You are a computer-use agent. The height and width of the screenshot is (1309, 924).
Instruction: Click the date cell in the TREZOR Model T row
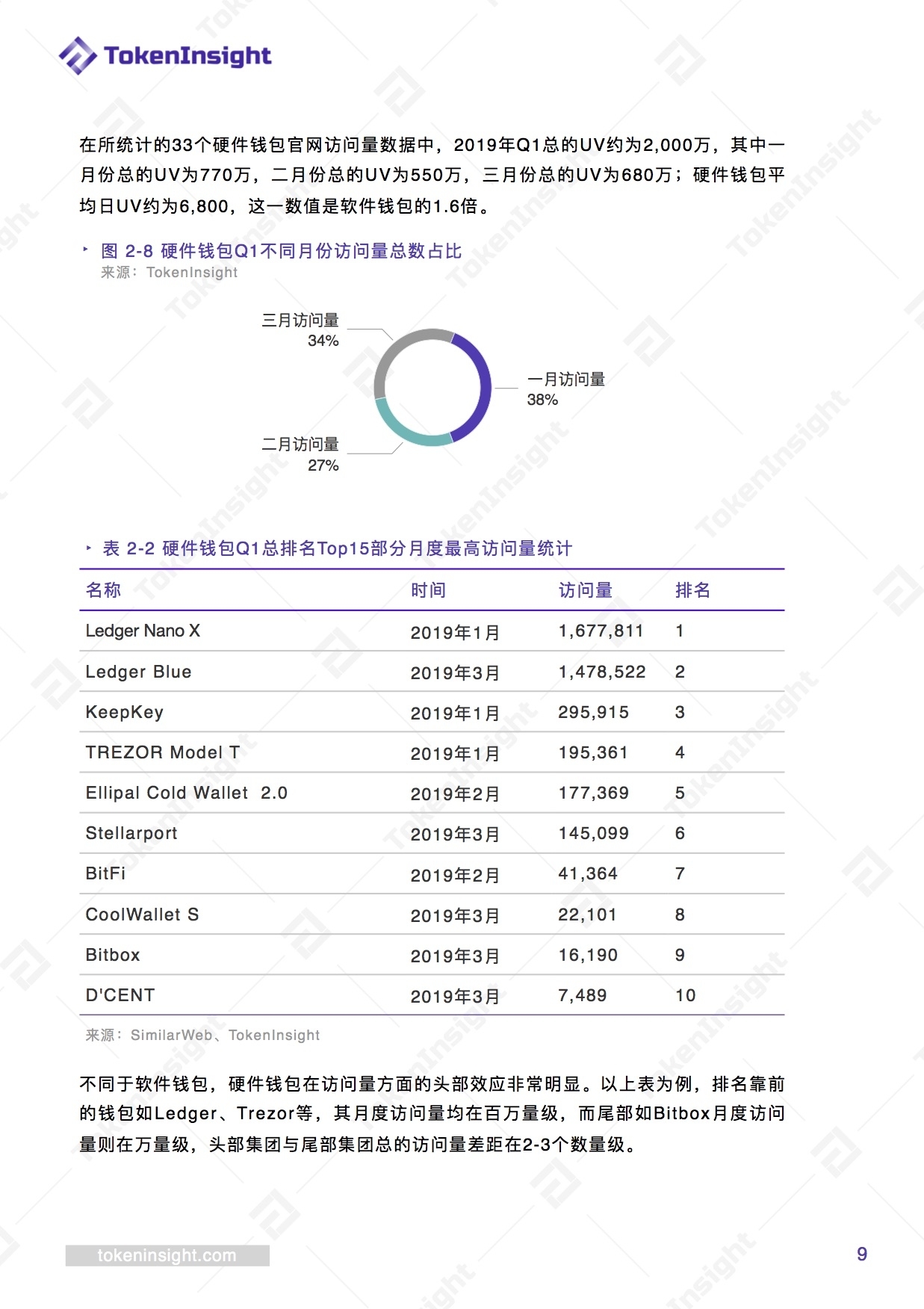pyautogui.click(x=455, y=754)
